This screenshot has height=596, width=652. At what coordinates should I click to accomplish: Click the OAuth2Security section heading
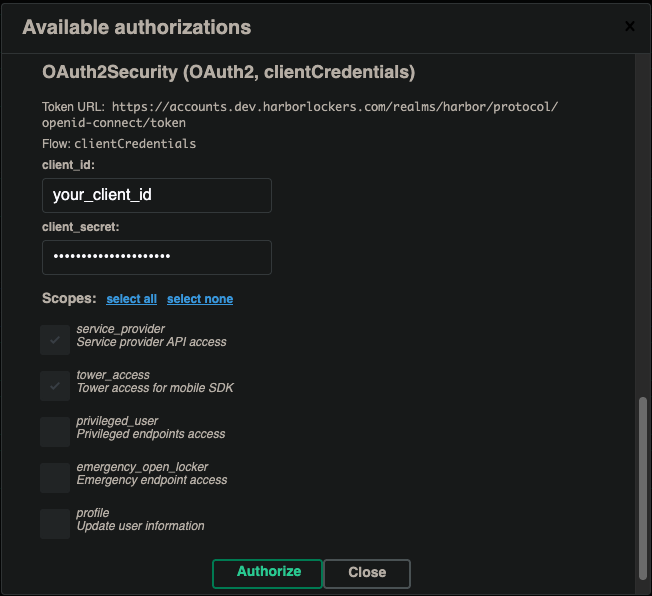click(x=229, y=73)
